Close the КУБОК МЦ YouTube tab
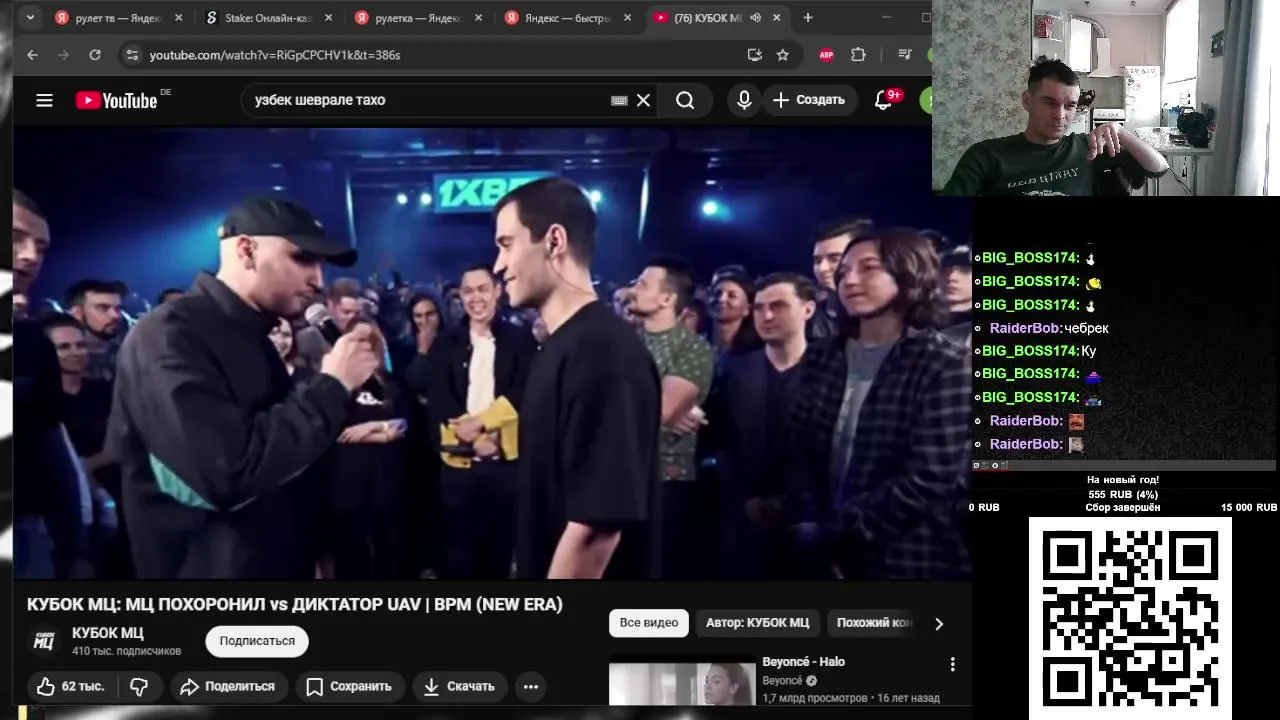 click(x=777, y=18)
